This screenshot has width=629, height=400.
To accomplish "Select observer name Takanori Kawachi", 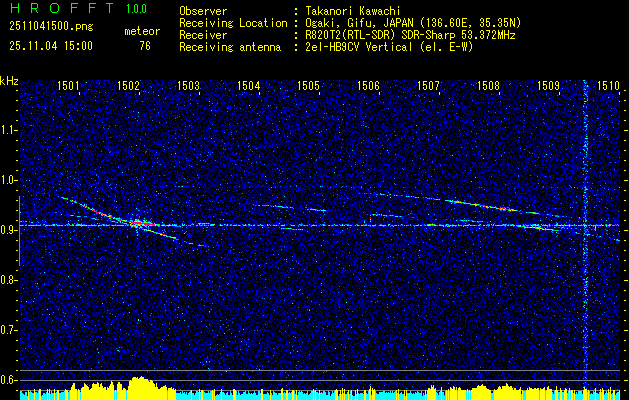I will point(353,11).
